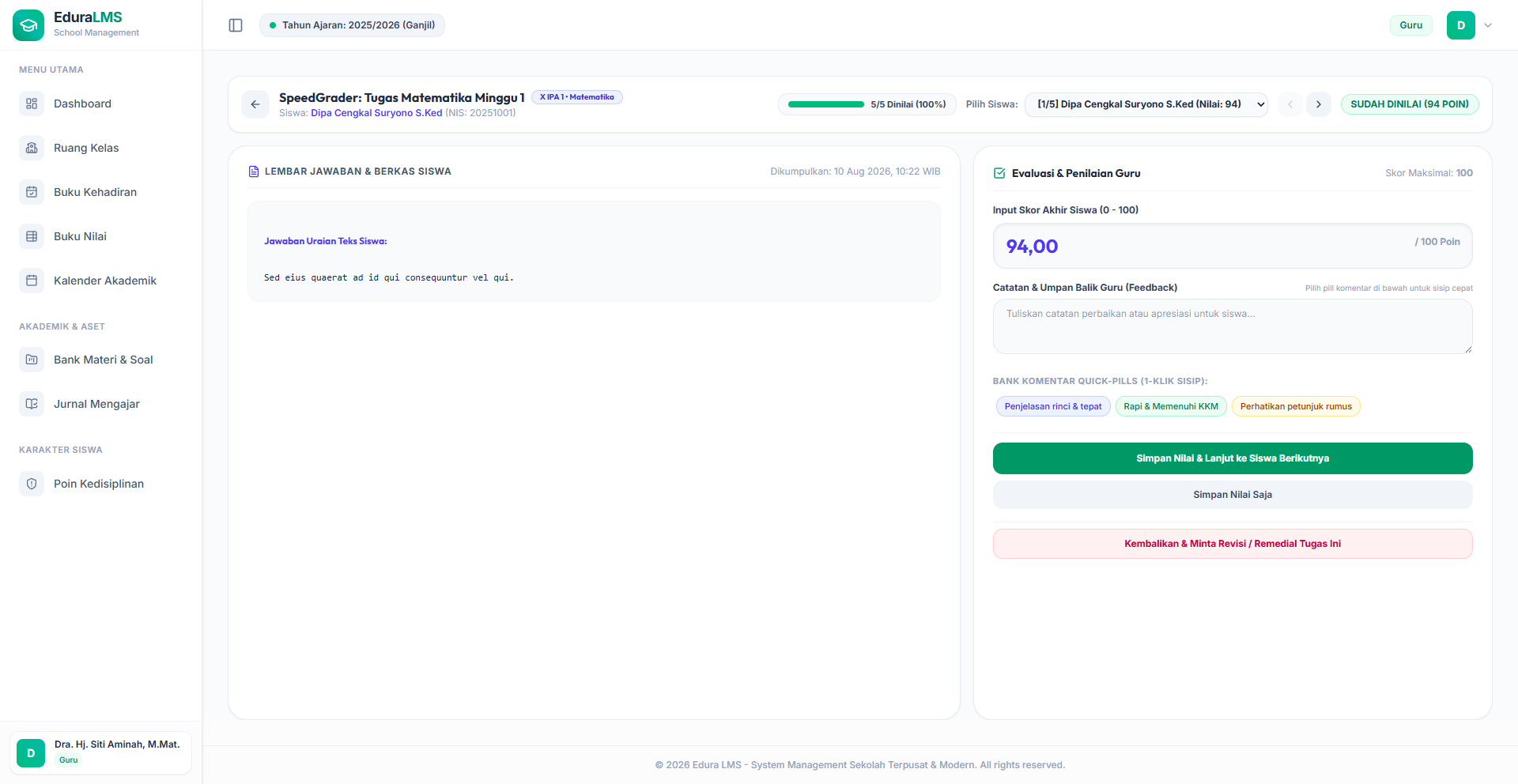This screenshot has height=784, width=1518.
Task: Click the Kalender Akademik calendar icon
Action: coord(32,281)
